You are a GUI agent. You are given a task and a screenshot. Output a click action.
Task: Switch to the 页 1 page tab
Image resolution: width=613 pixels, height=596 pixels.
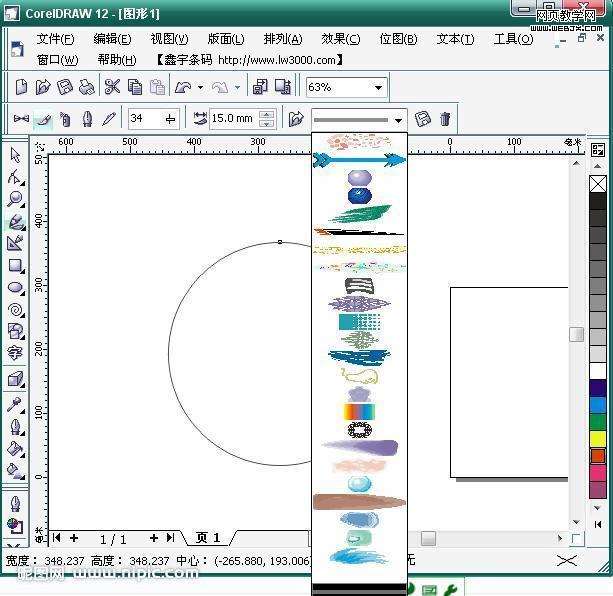pos(208,538)
